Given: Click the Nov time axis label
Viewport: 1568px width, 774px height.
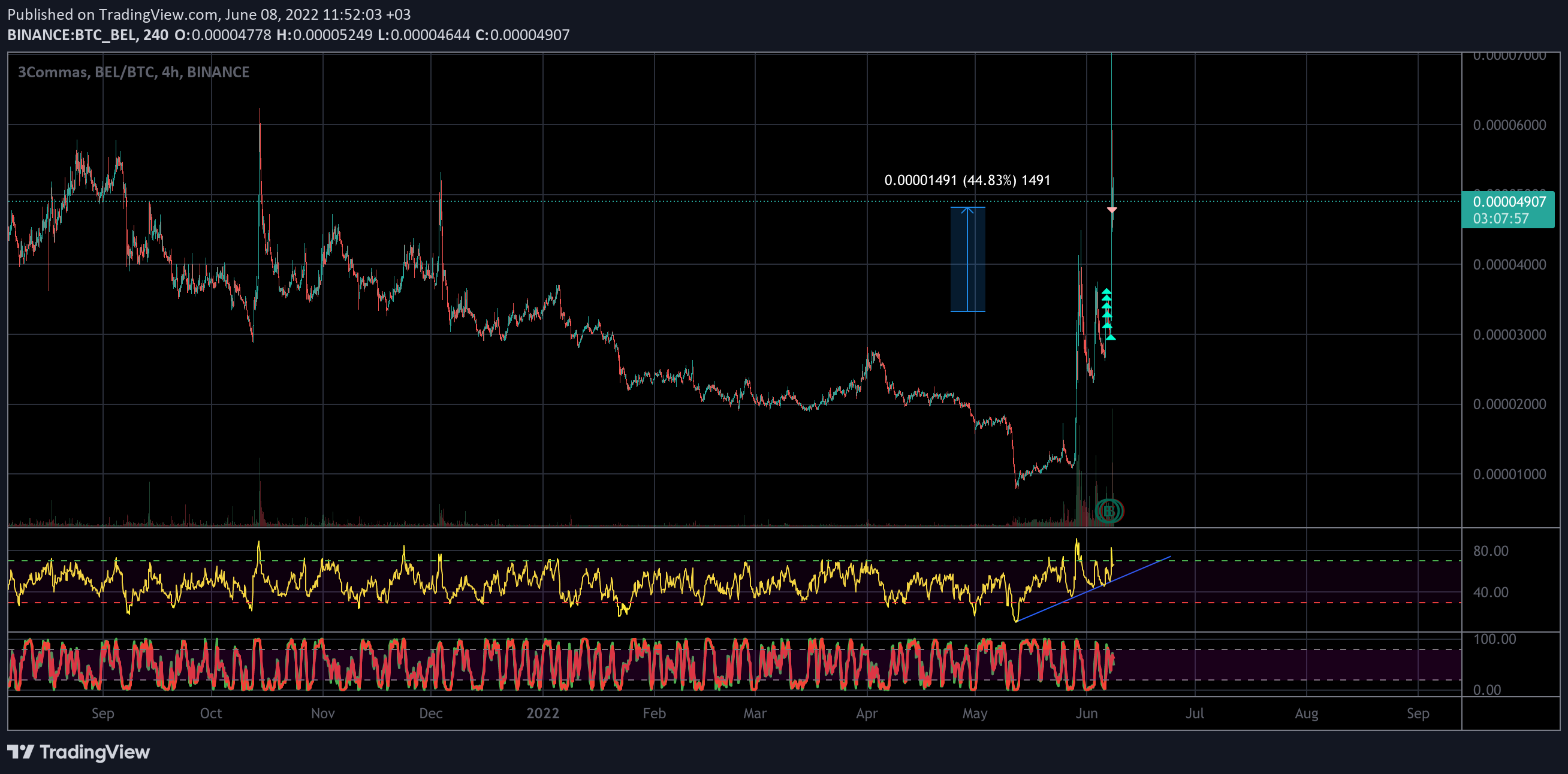Looking at the screenshot, I should (x=322, y=713).
